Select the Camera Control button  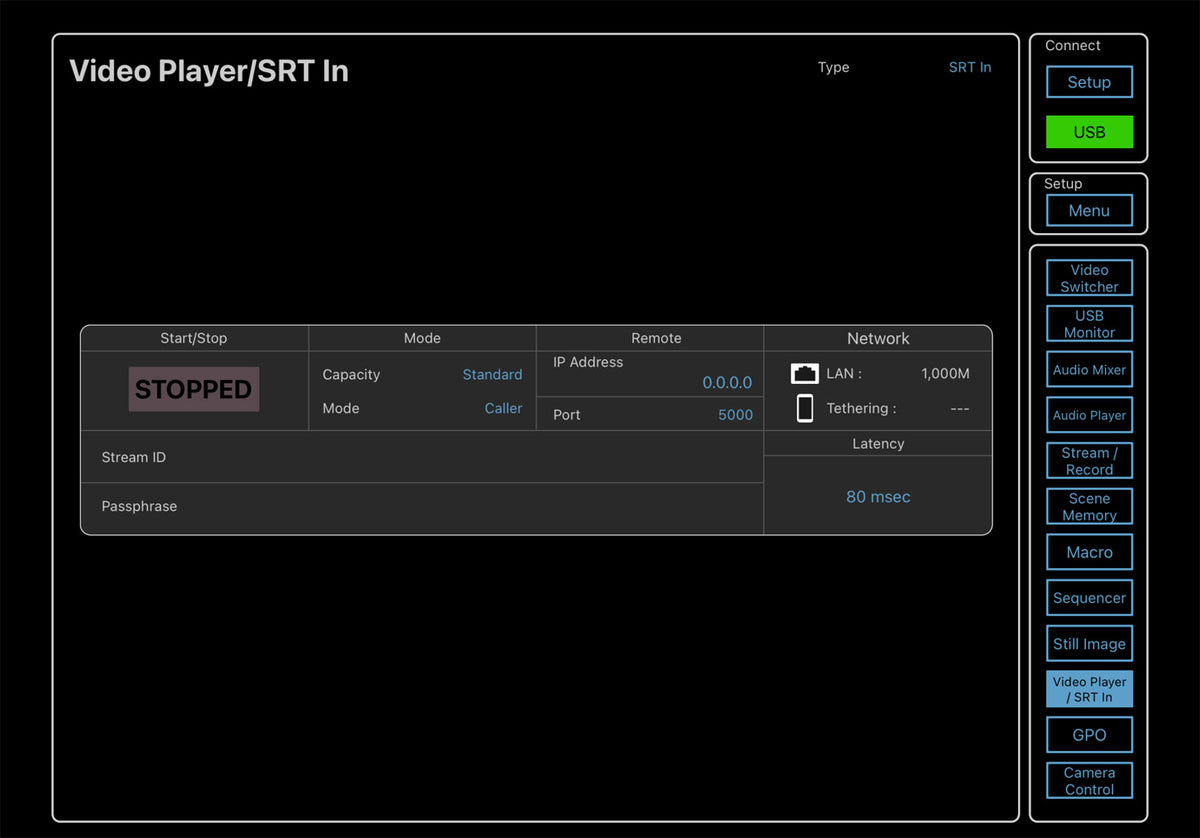point(1089,781)
